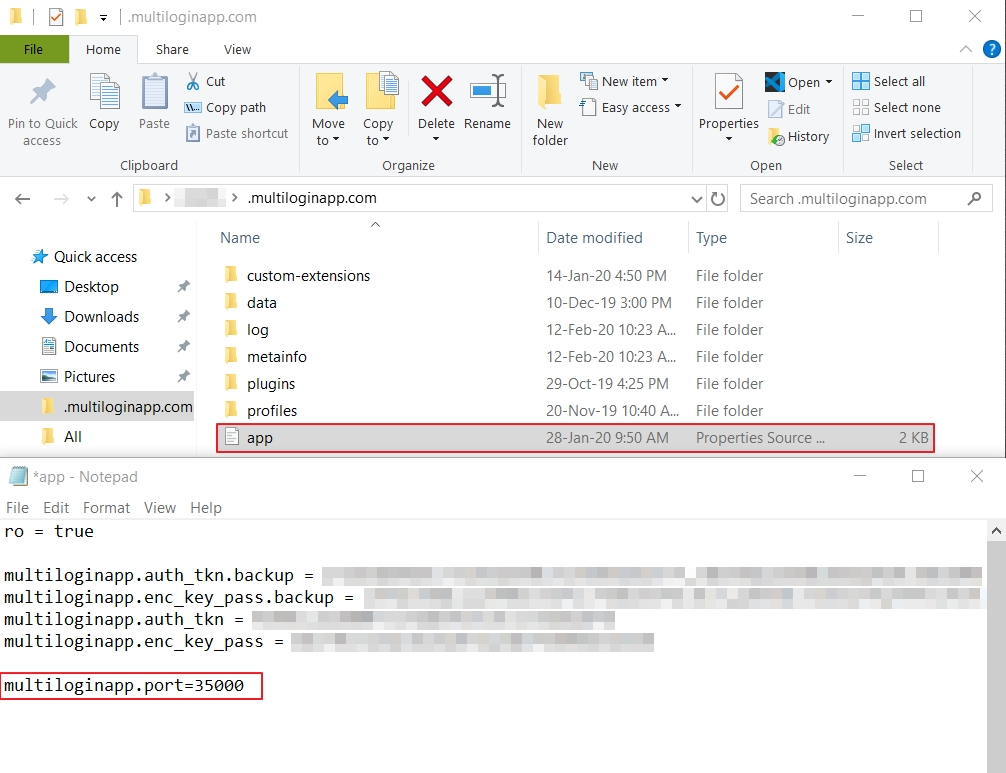Click the Paste clipboard icon

point(154,92)
